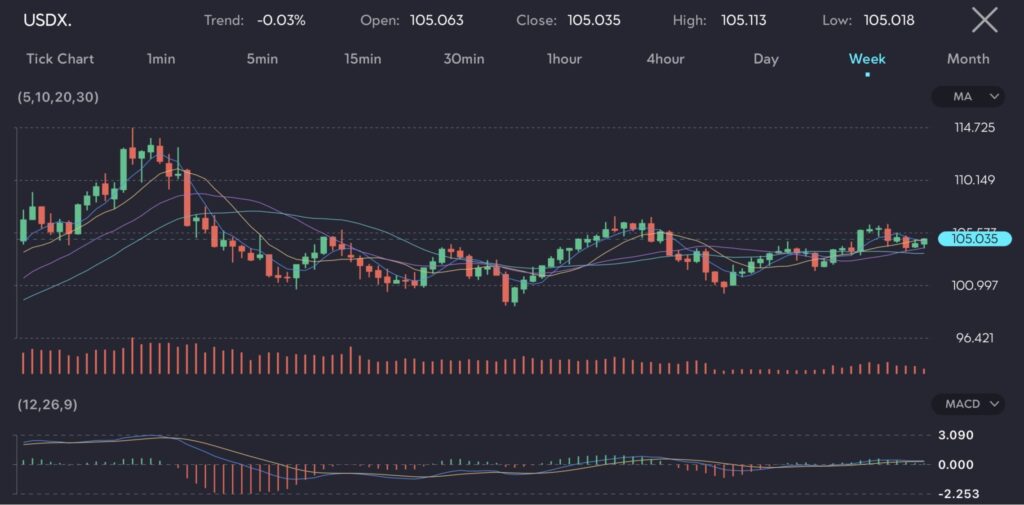
Task: Click the High value 105.113
Action: click(x=744, y=20)
